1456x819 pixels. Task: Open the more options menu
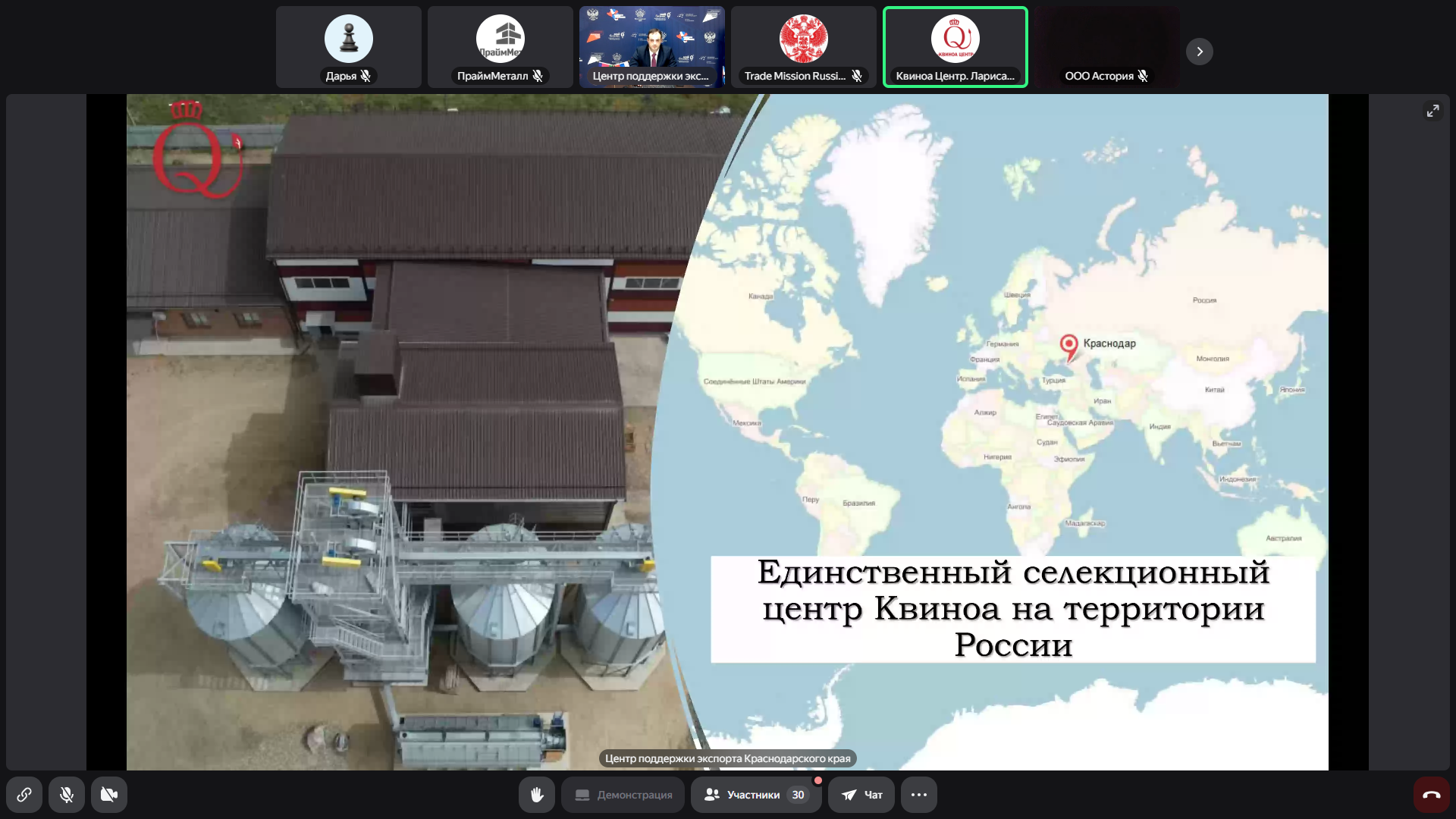click(x=919, y=795)
